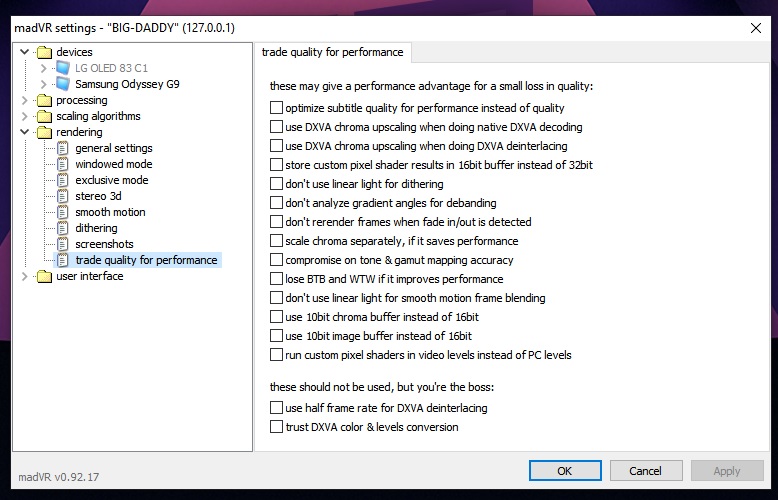Expand the processing tree node
Viewport: 778px width, 500px height.
24,100
